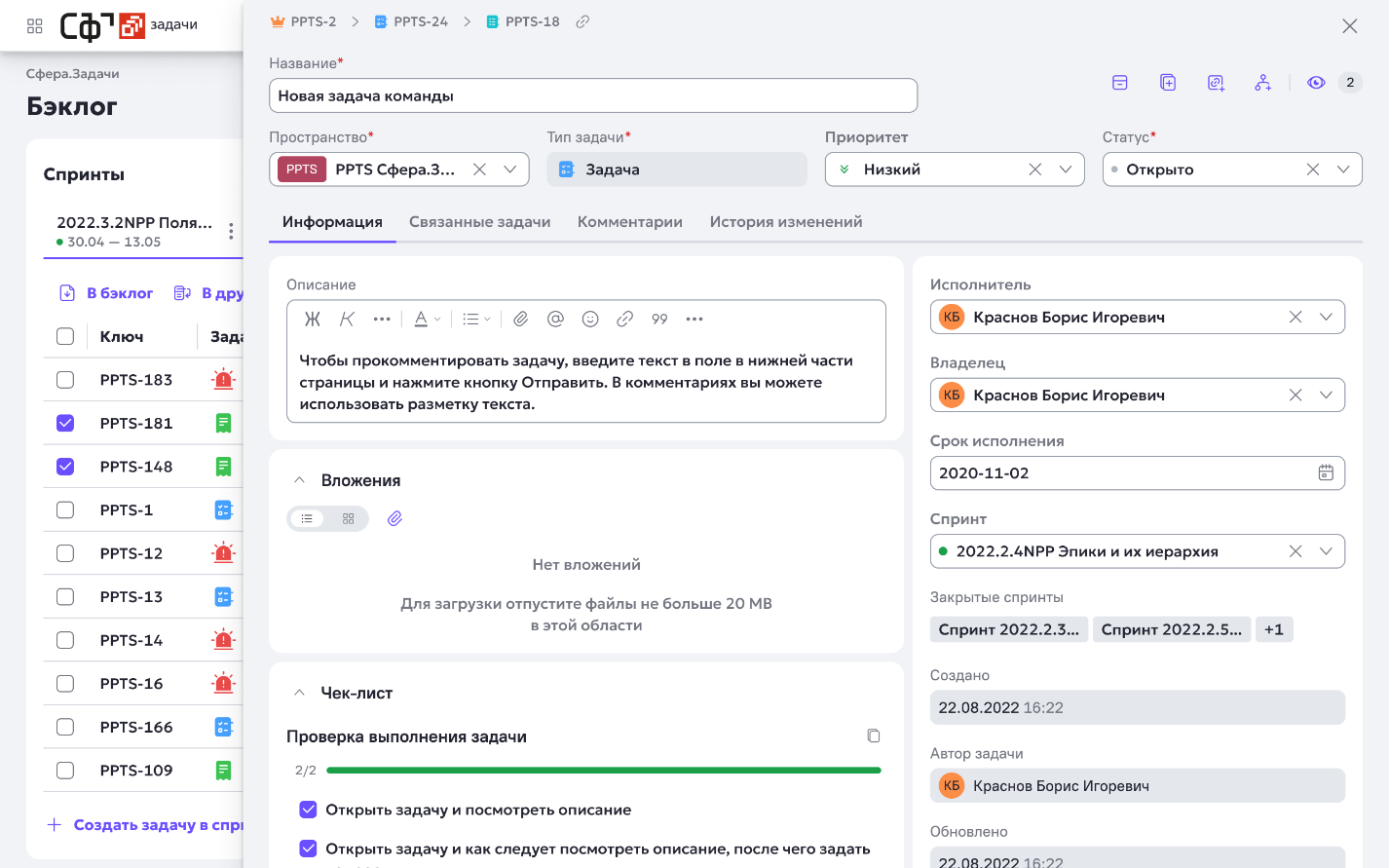Uncheck the PPTS-181 row checkbox
Image resolution: width=1389 pixels, height=868 pixels.
[65, 423]
